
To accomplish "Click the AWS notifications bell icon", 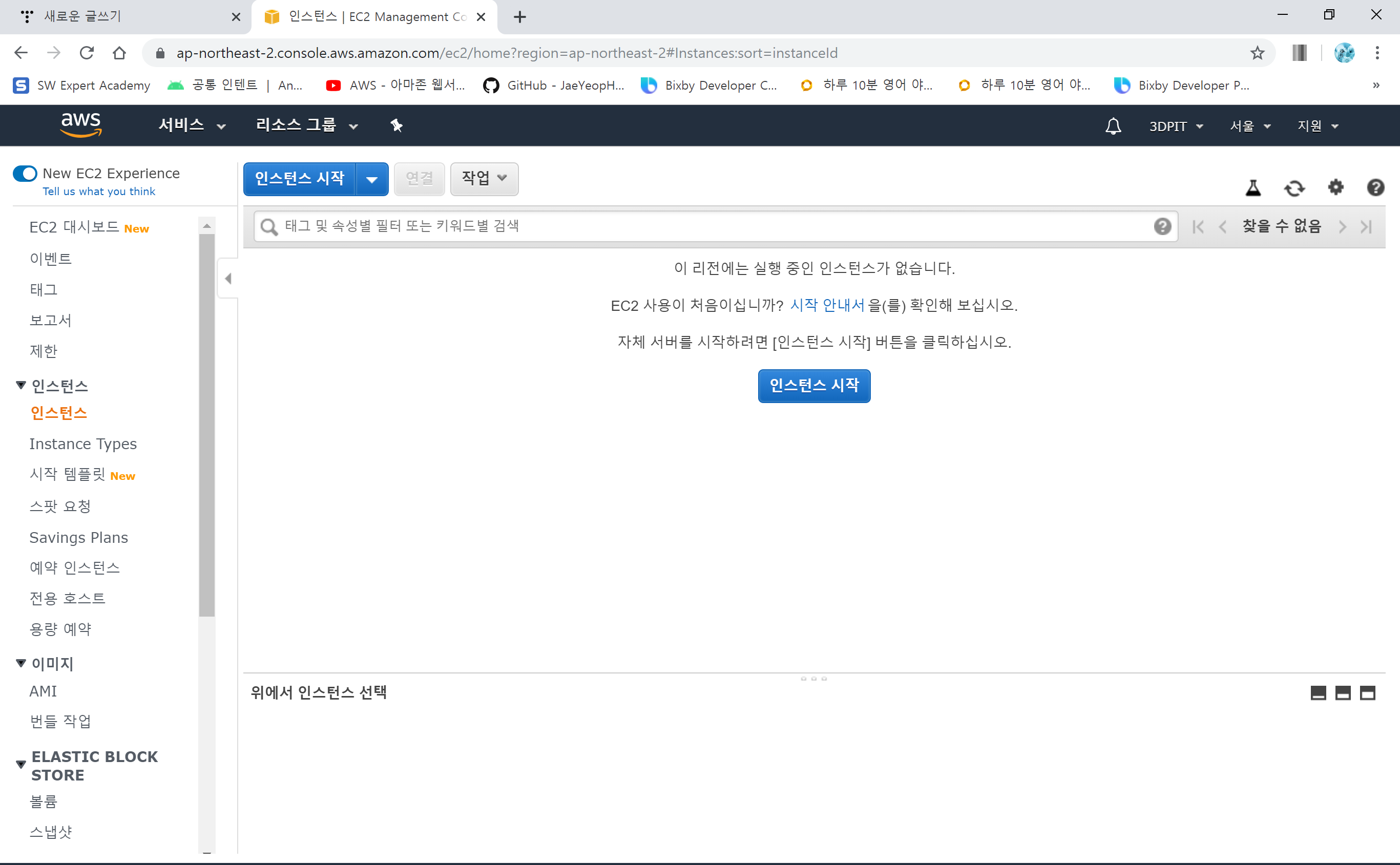I will [1113, 126].
